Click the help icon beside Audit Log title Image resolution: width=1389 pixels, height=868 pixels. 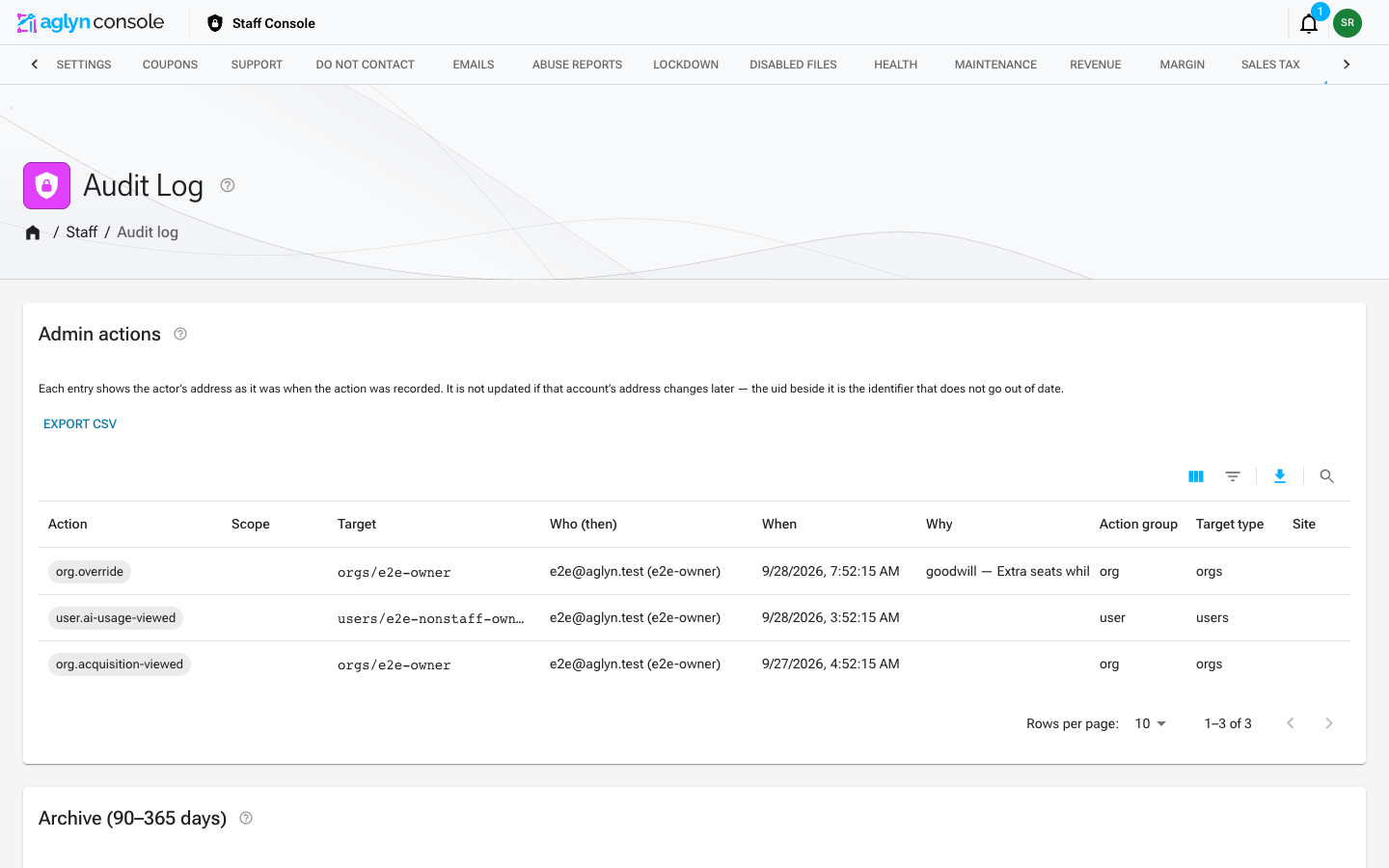[x=228, y=185]
